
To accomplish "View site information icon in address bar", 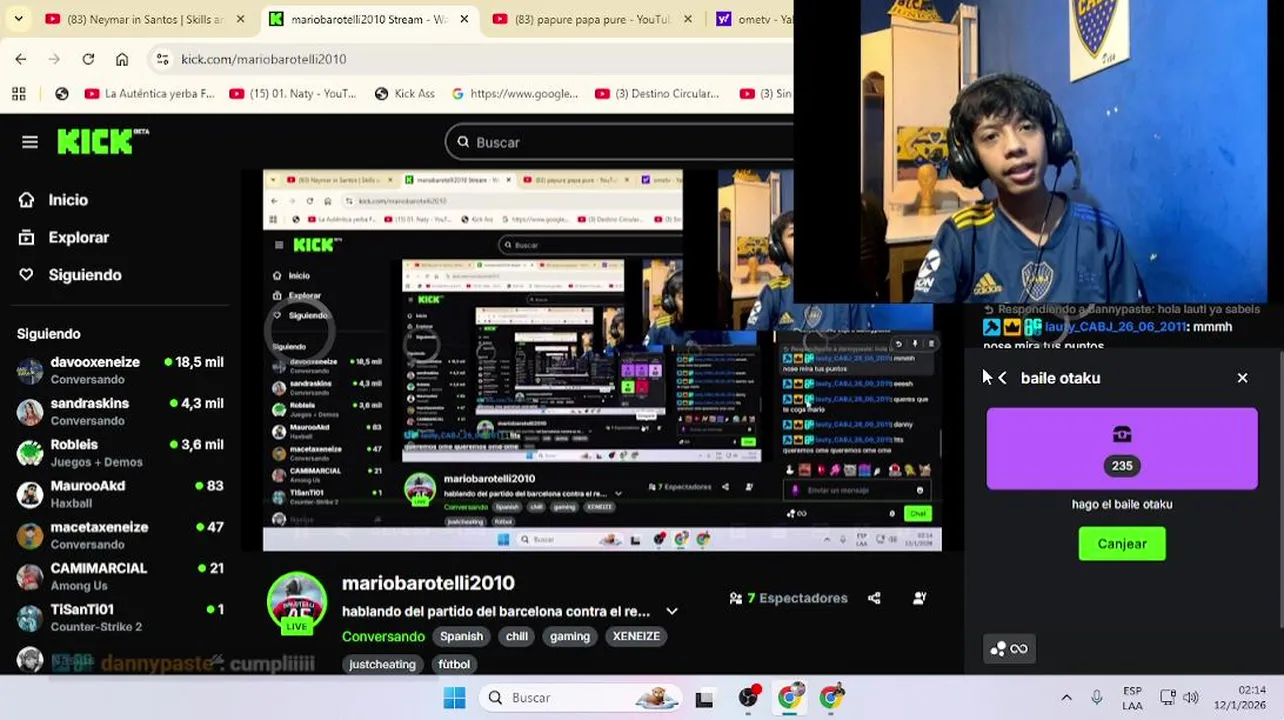I will (162, 59).
